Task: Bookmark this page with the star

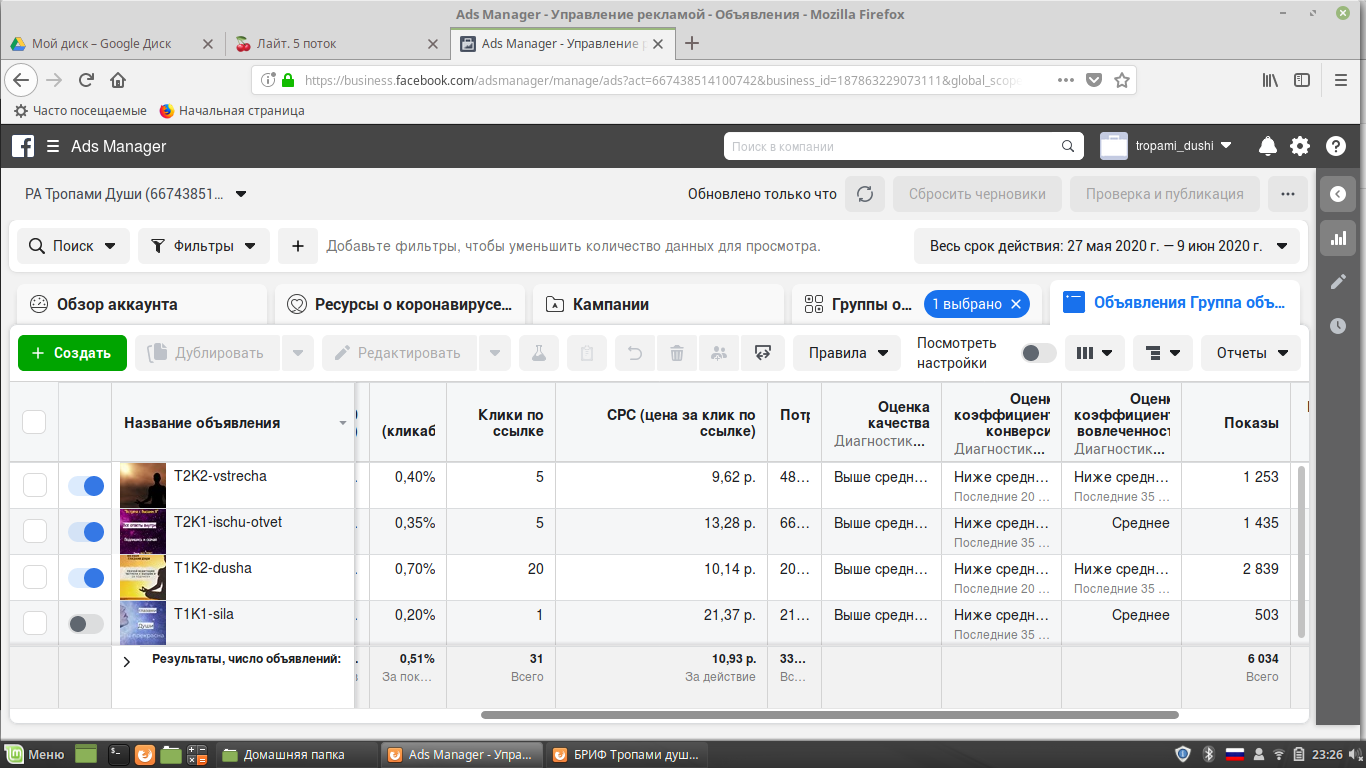Action: coord(1122,80)
